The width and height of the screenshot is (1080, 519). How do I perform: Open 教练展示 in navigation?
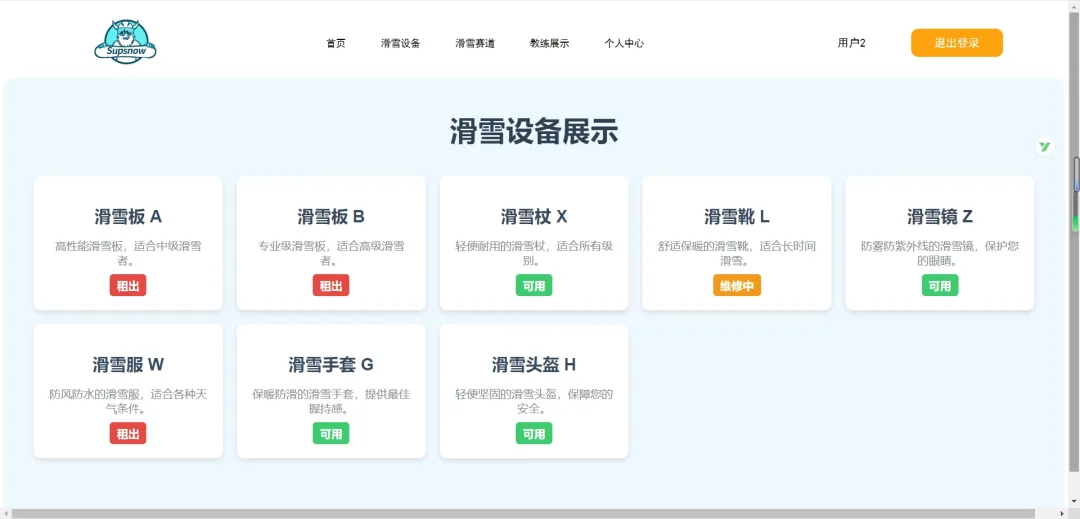tap(549, 43)
